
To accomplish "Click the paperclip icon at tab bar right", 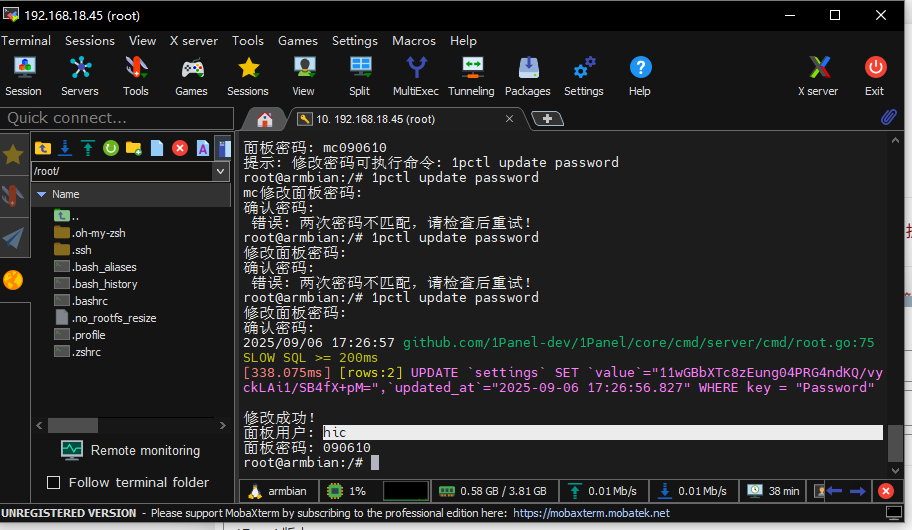I will point(888,117).
